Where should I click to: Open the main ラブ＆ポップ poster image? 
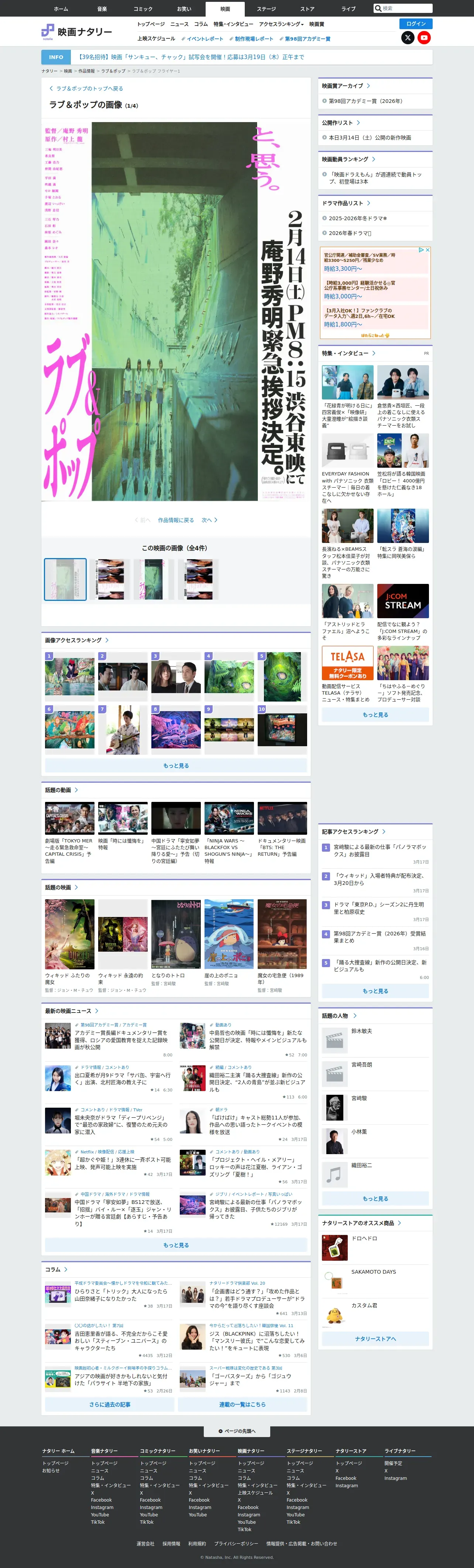176,312
